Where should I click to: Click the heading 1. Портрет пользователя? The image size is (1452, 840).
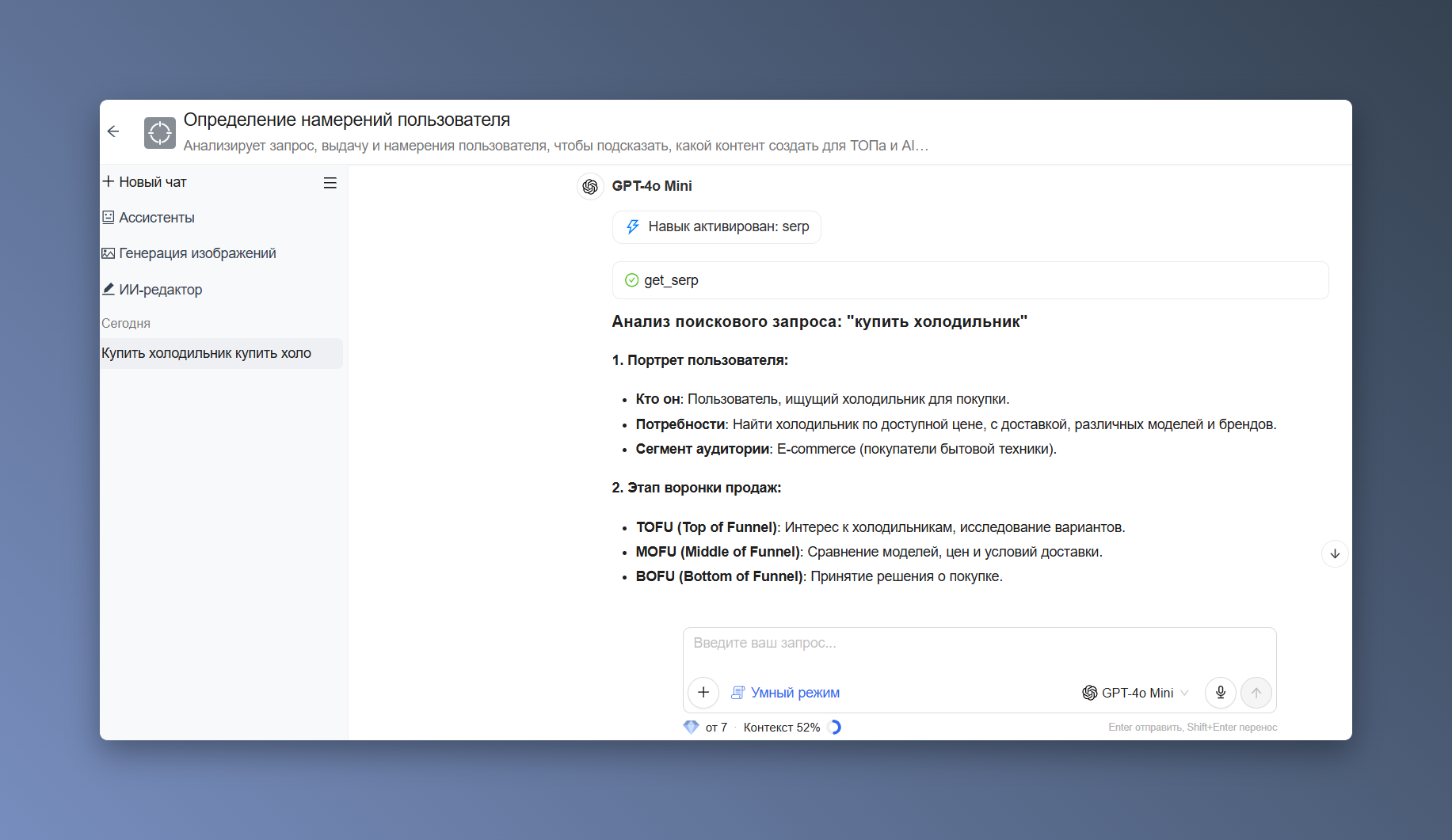(x=699, y=360)
